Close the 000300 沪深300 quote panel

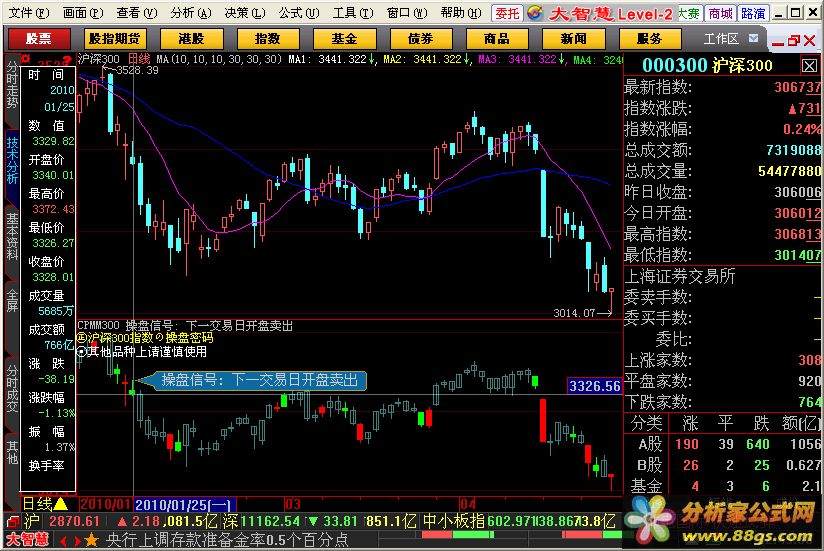[809, 66]
